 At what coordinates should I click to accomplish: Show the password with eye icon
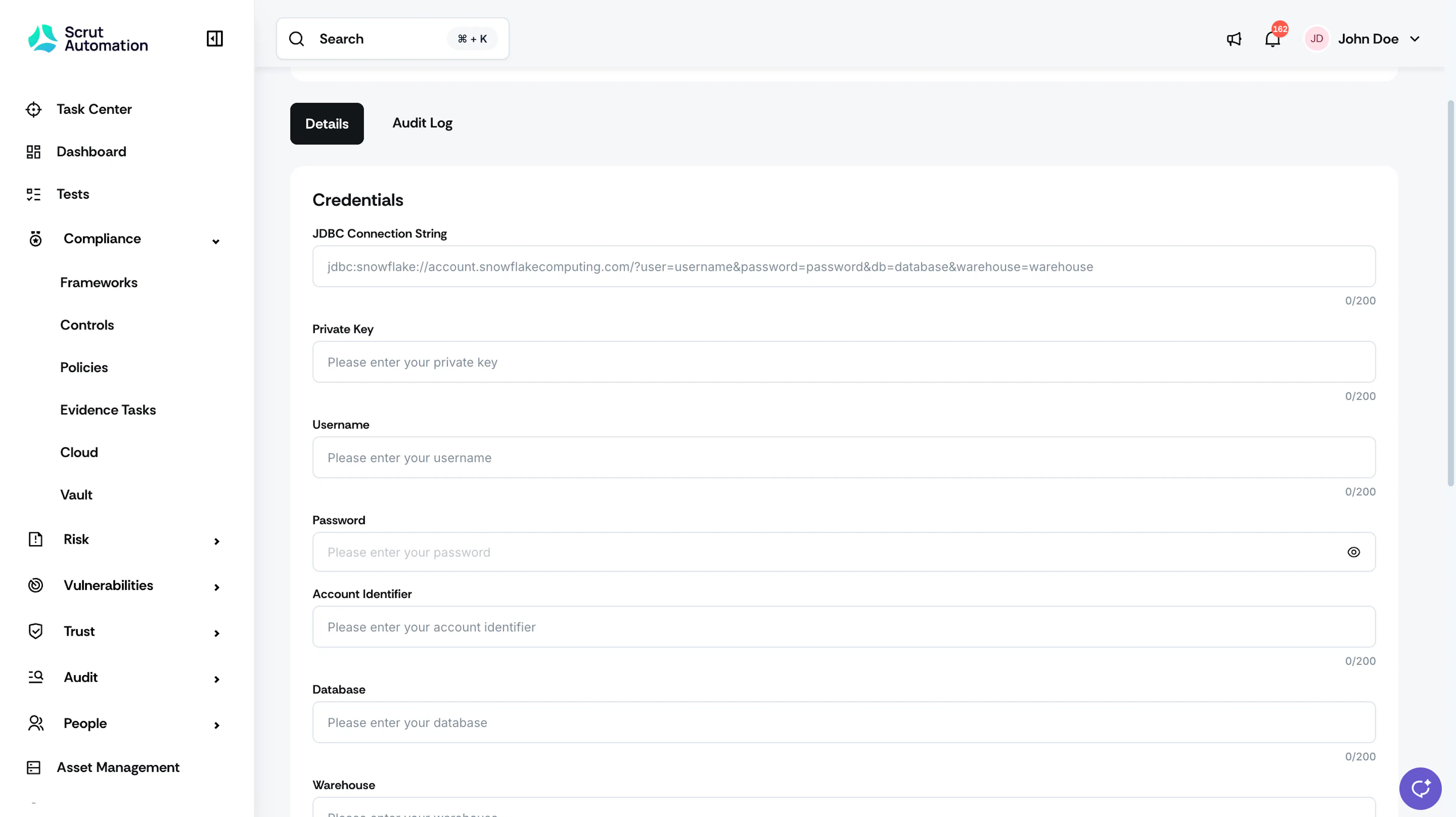coord(1353,552)
